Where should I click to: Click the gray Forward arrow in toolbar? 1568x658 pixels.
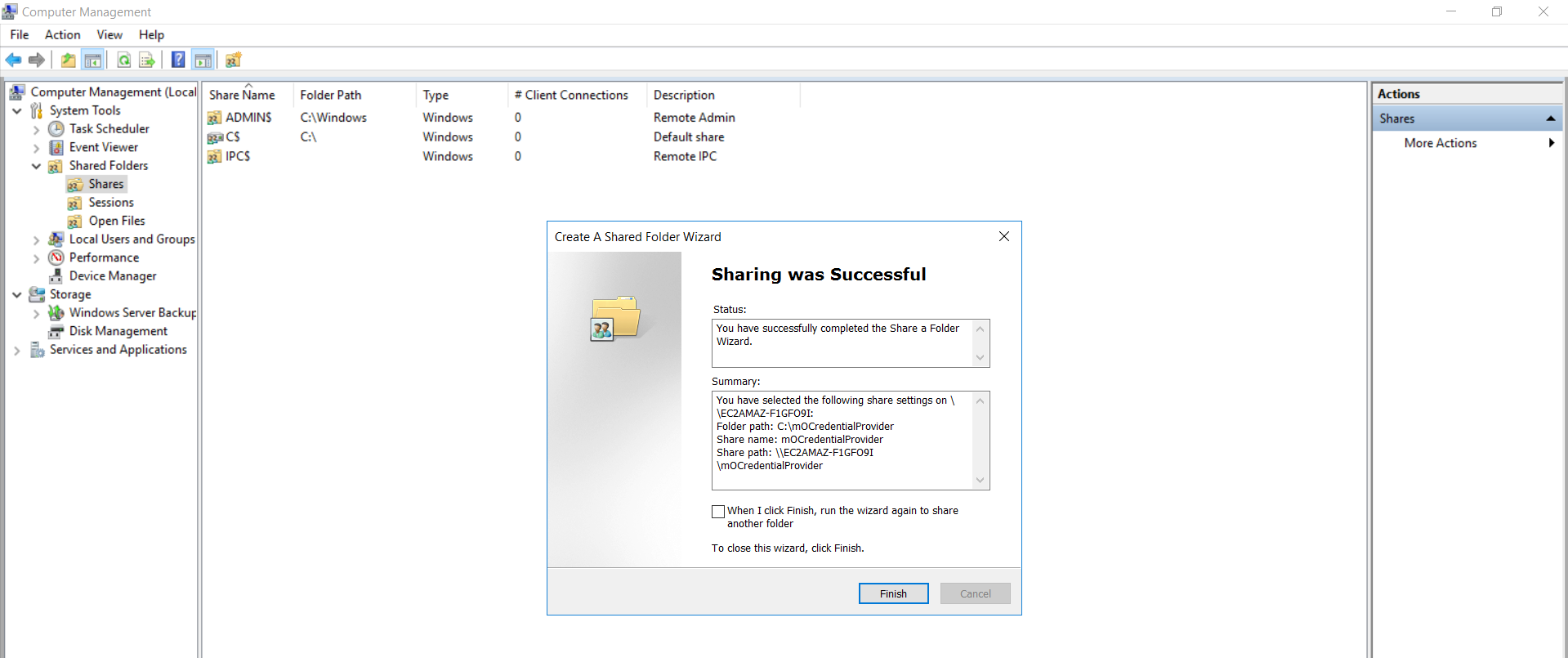click(x=37, y=60)
